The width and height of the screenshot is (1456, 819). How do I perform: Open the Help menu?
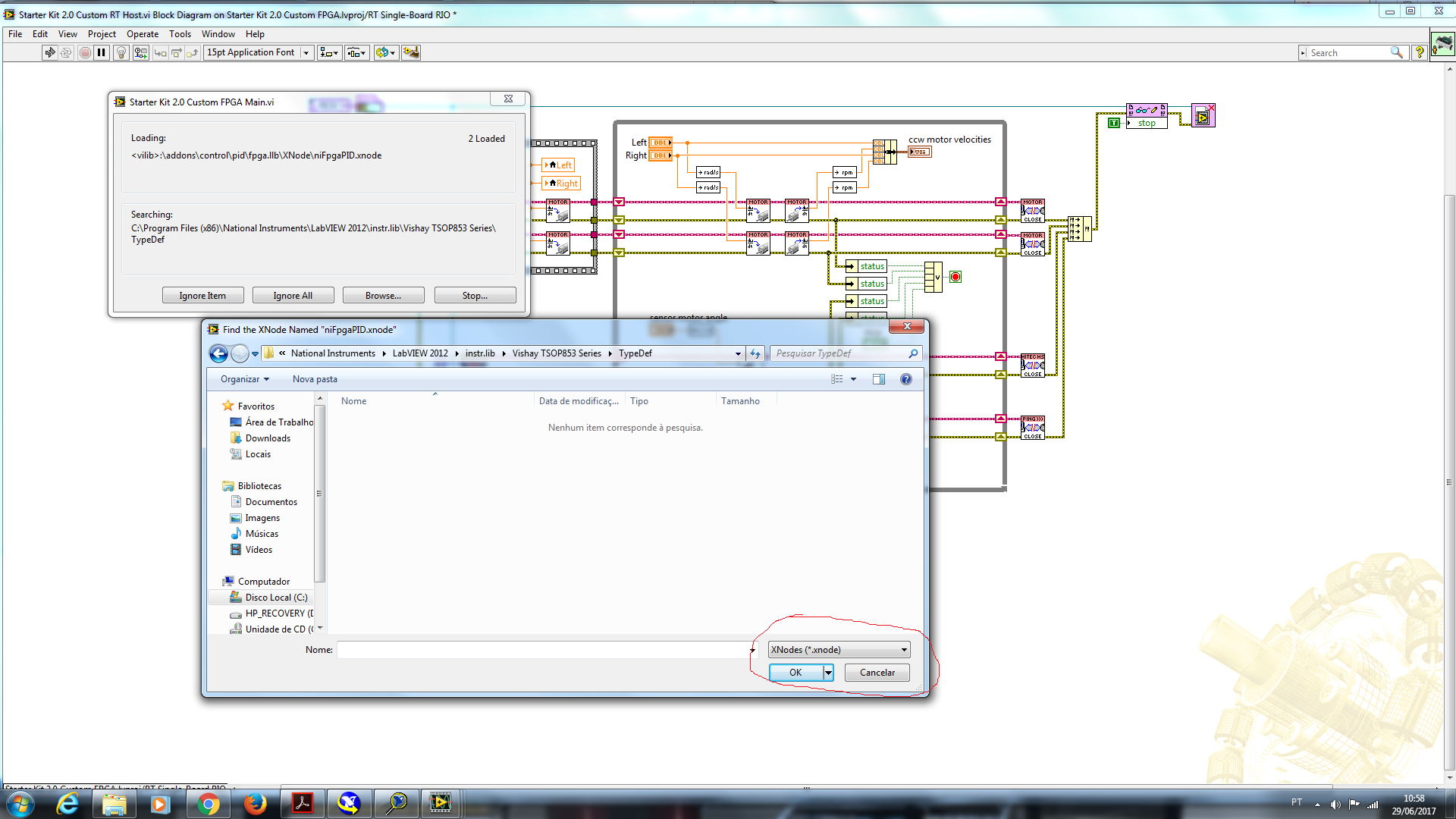[x=255, y=34]
